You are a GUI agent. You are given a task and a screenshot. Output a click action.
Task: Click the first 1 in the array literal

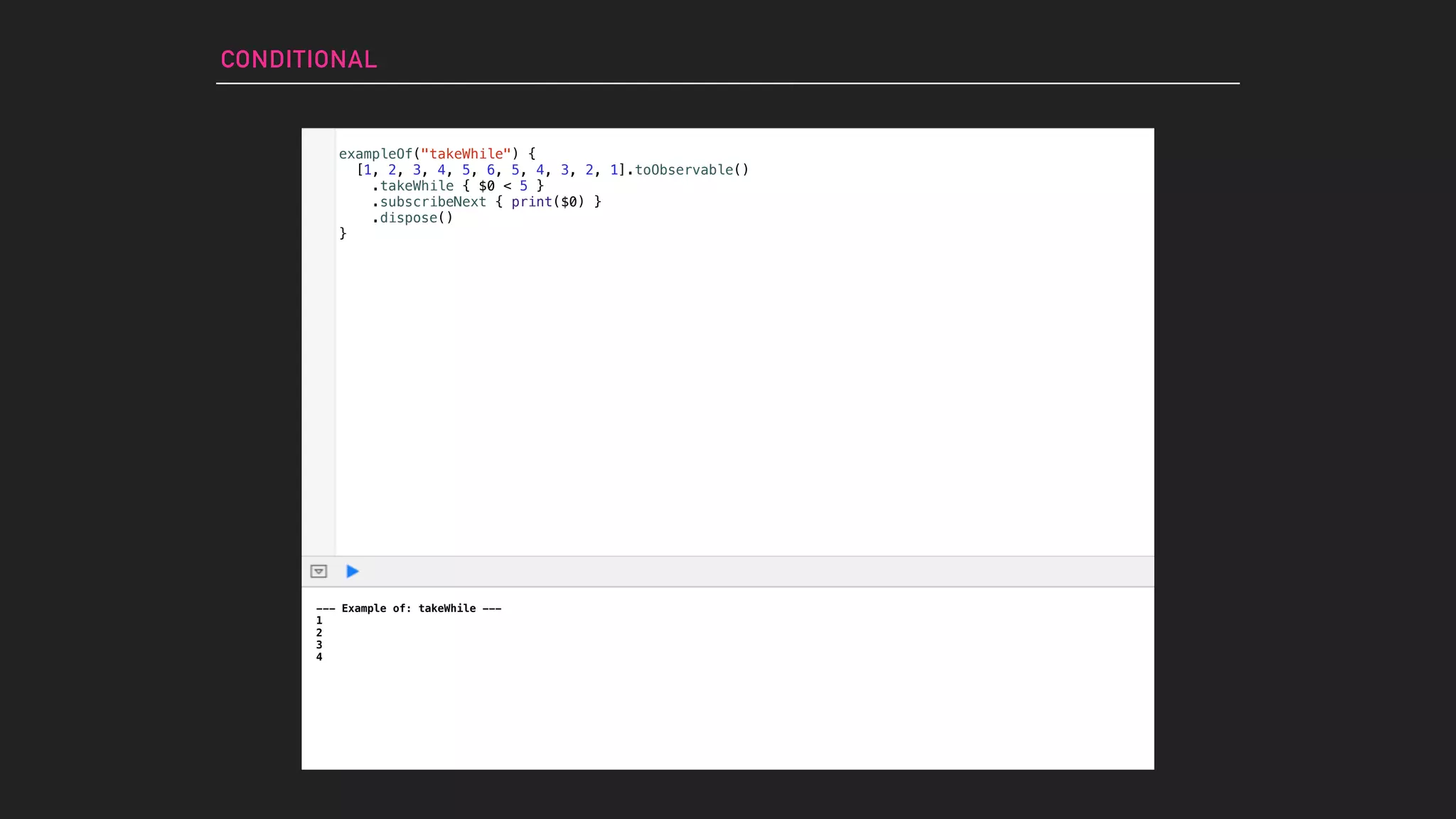point(368,170)
